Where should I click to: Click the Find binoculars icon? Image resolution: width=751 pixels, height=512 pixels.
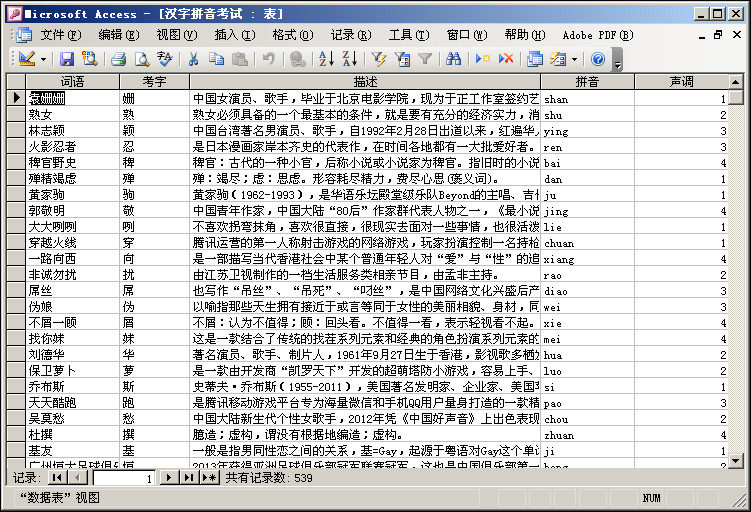pos(454,59)
